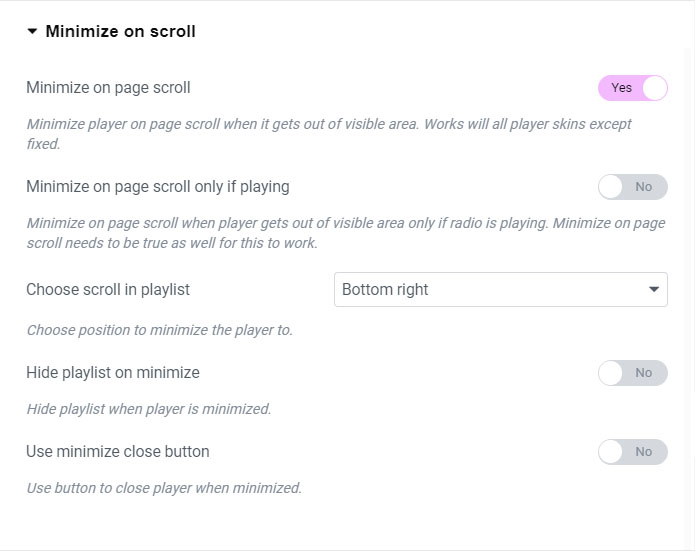
Task: Click the white knob on the Yes toggle
Action: pyautogui.click(x=653, y=88)
